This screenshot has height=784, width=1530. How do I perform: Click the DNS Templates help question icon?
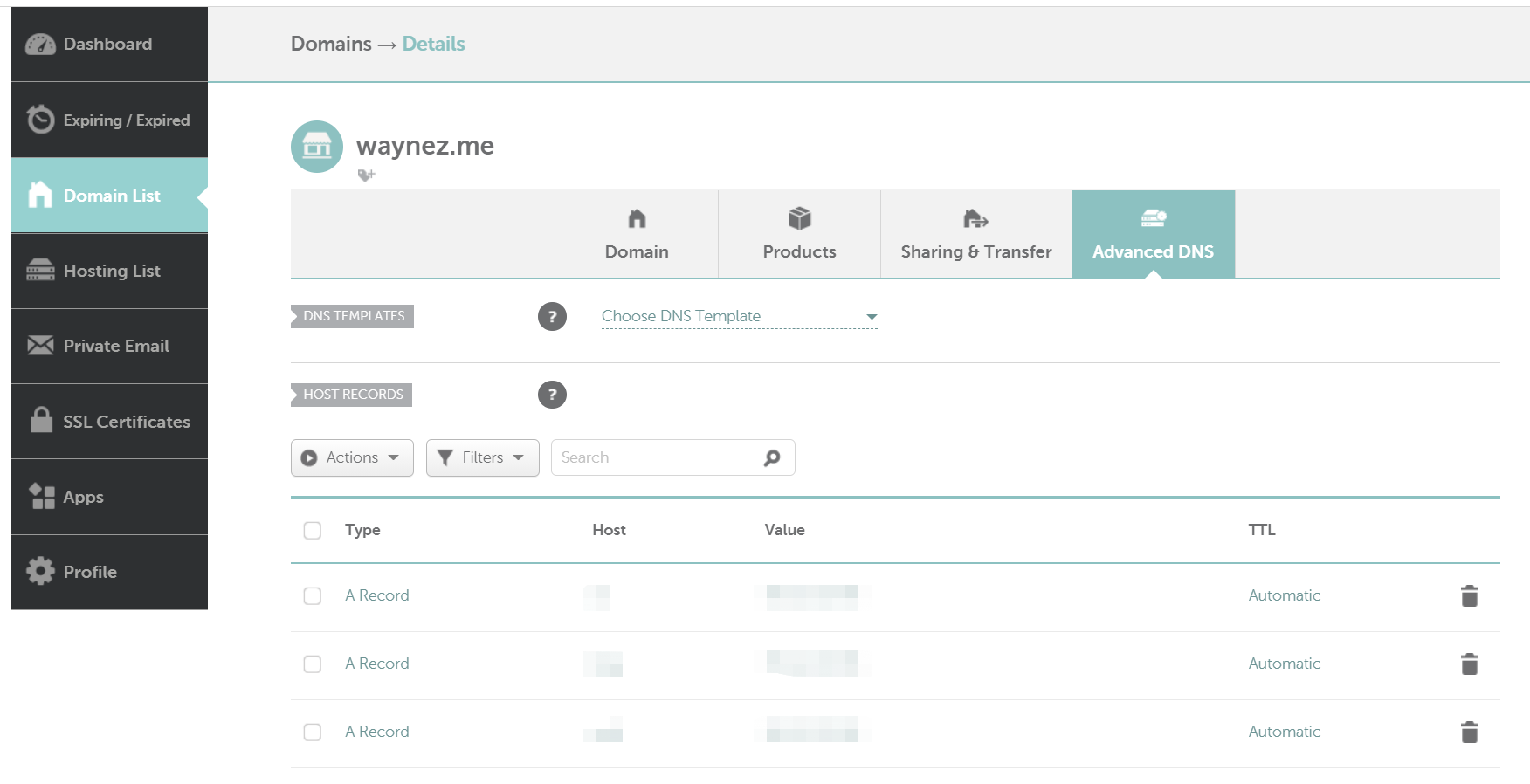[x=552, y=316]
